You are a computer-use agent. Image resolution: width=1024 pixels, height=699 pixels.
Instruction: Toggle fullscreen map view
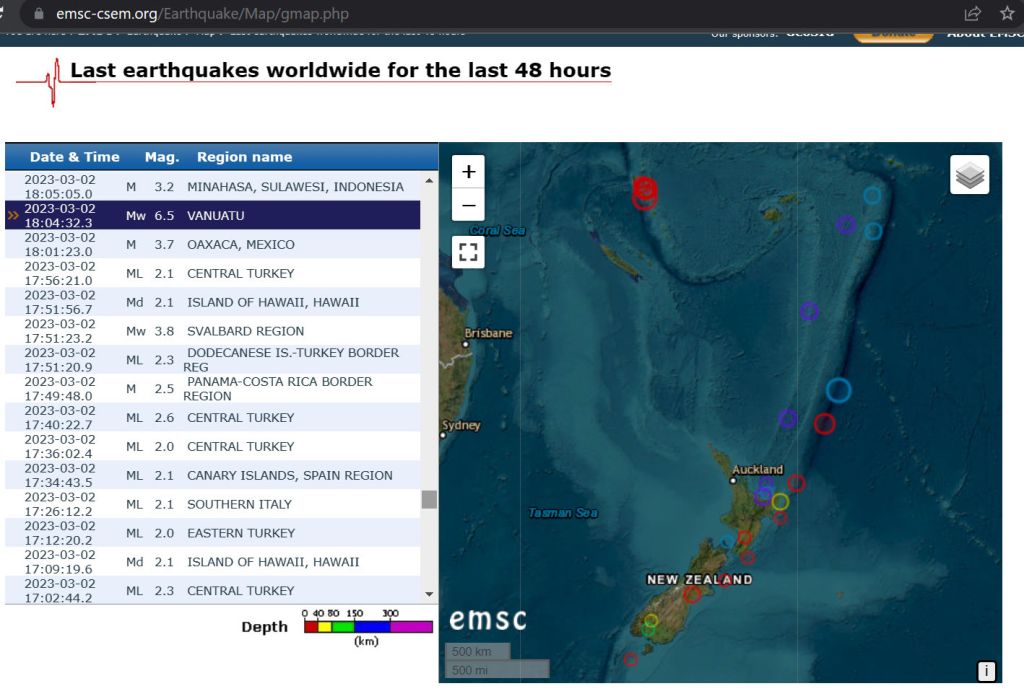(x=468, y=252)
